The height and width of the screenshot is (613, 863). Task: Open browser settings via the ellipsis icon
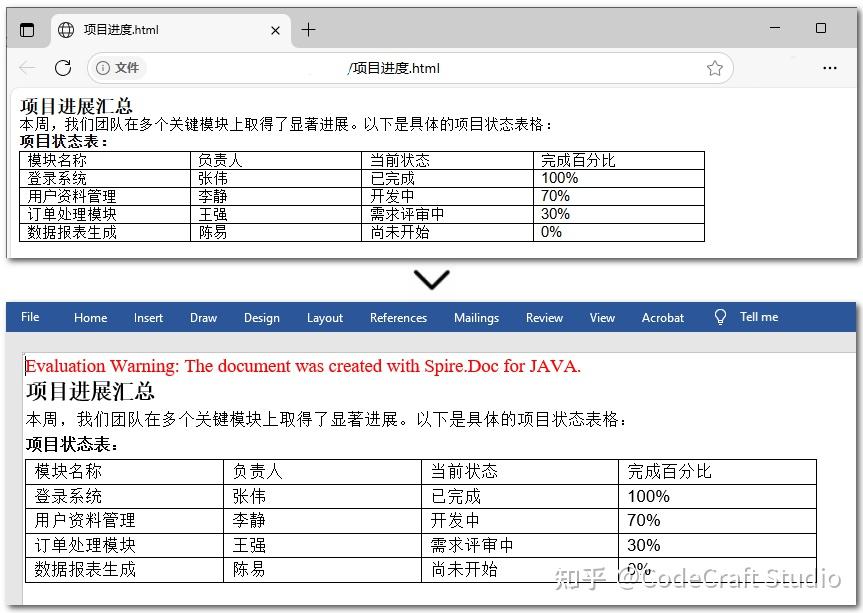[830, 68]
